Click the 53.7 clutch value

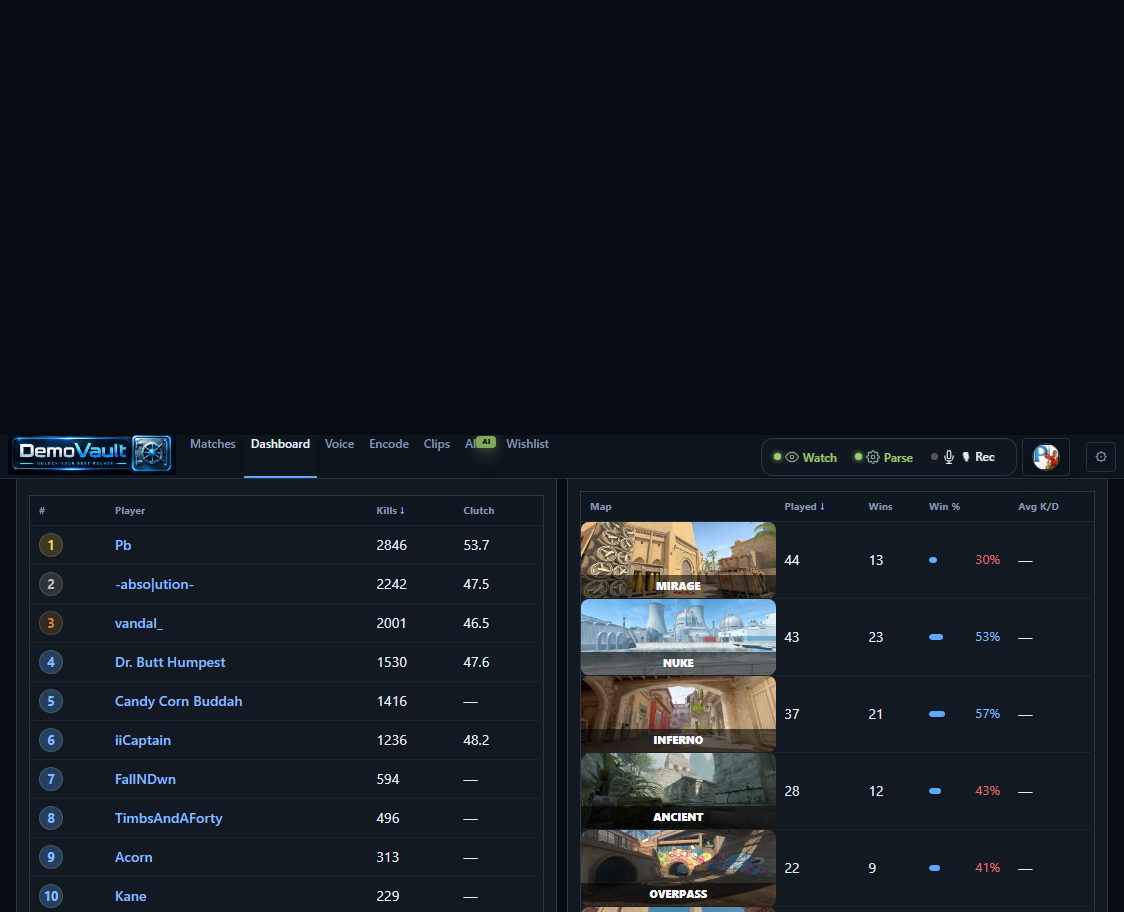(476, 545)
